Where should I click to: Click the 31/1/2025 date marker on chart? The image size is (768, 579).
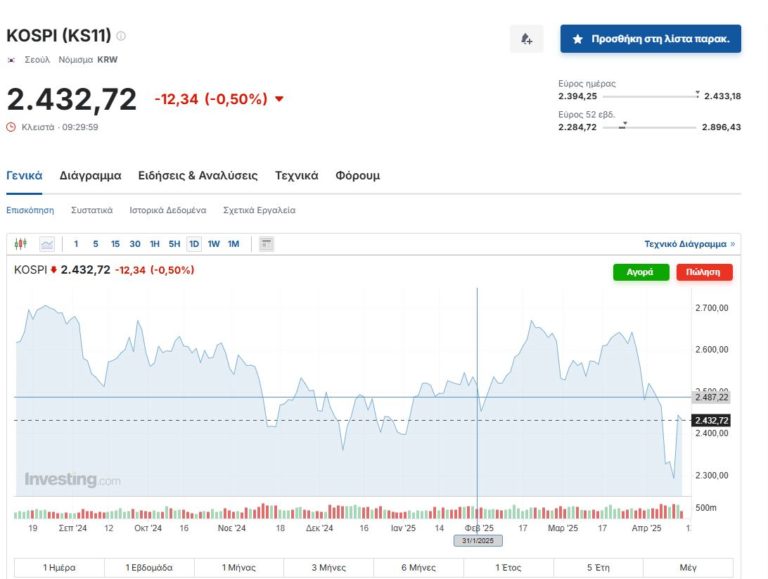pyautogui.click(x=477, y=541)
